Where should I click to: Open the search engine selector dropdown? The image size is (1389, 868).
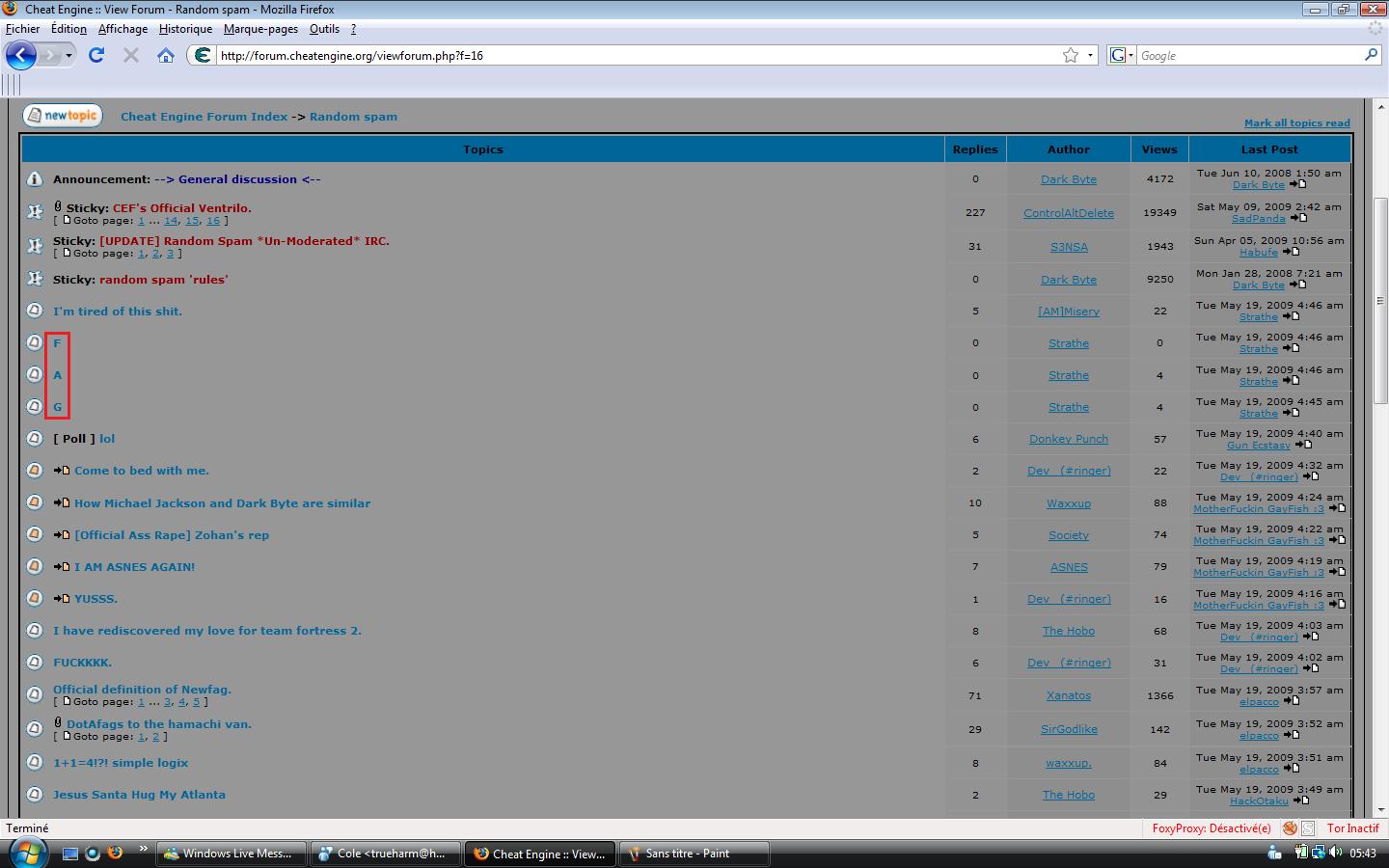point(1122,55)
